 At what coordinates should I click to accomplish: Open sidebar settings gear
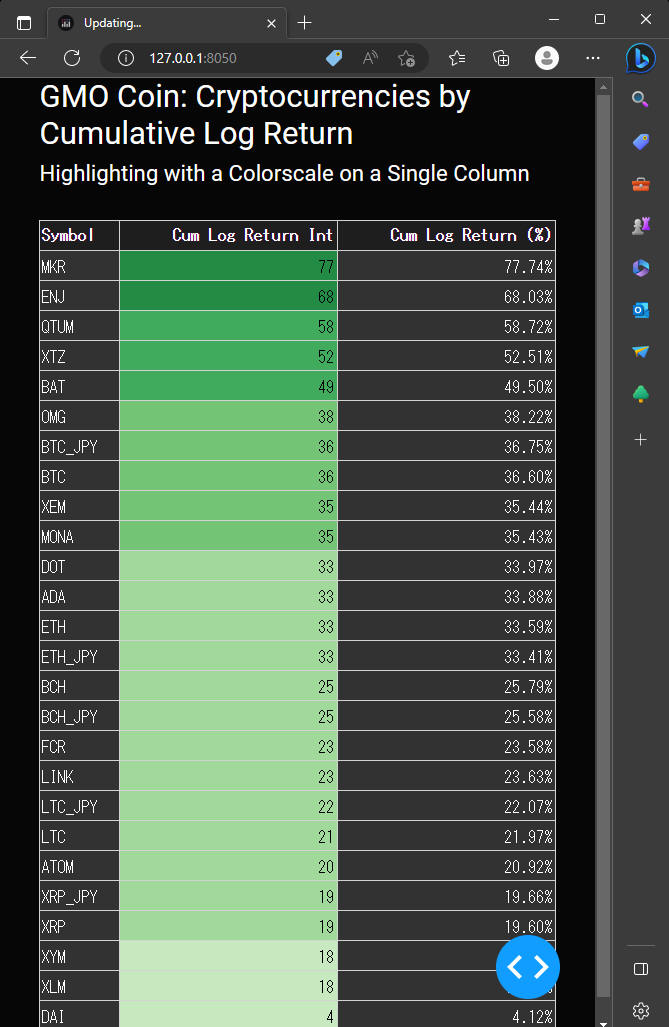(641, 1011)
